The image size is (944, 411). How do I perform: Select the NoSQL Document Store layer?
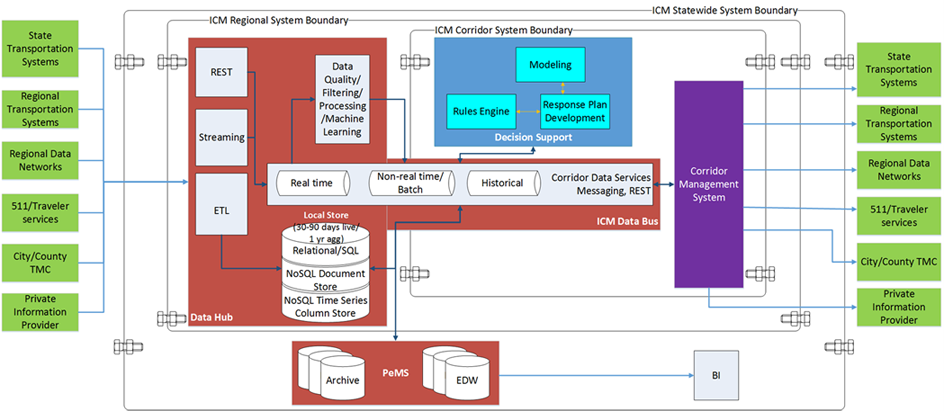click(325, 279)
